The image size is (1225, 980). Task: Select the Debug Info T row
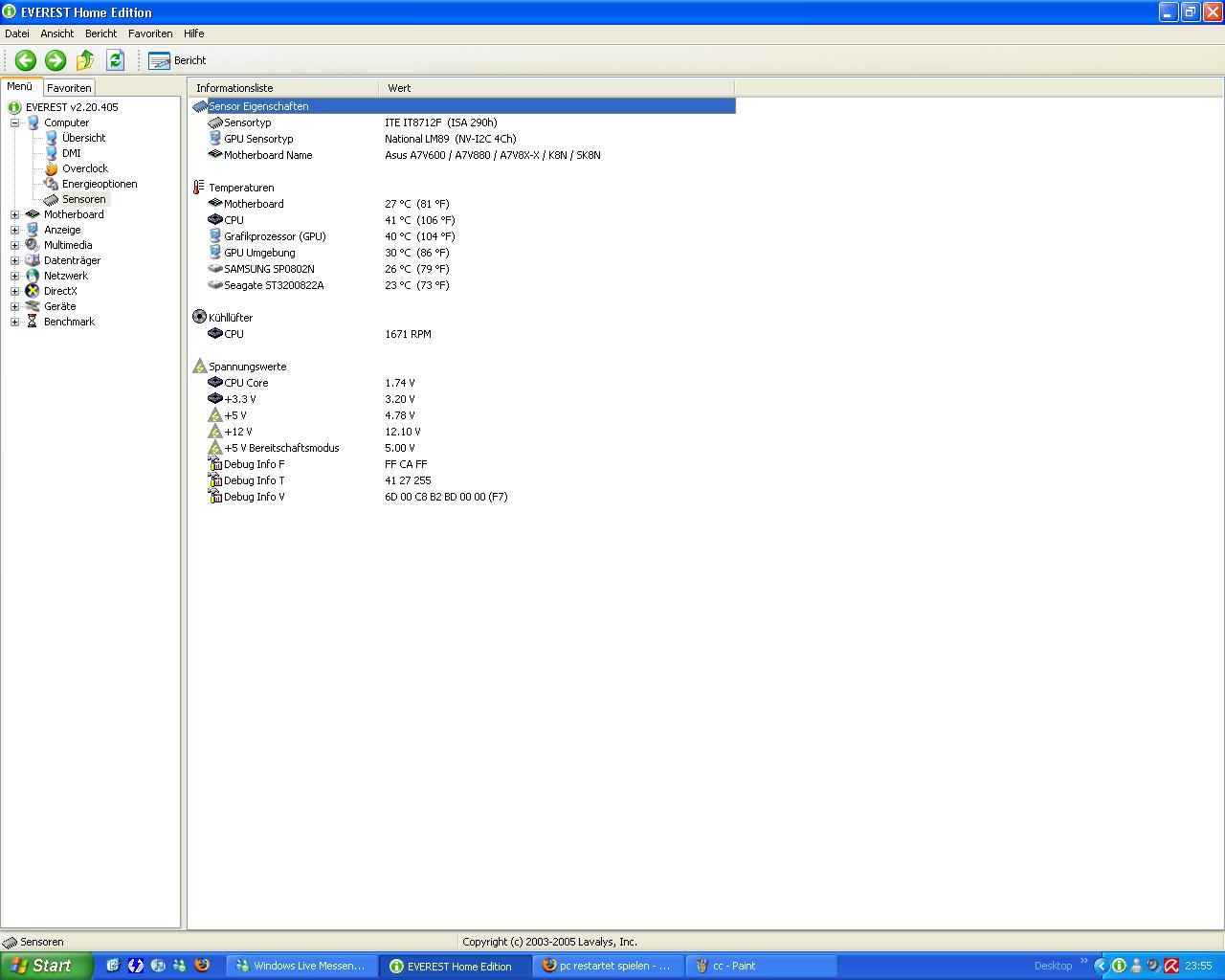[x=463, y=480]
